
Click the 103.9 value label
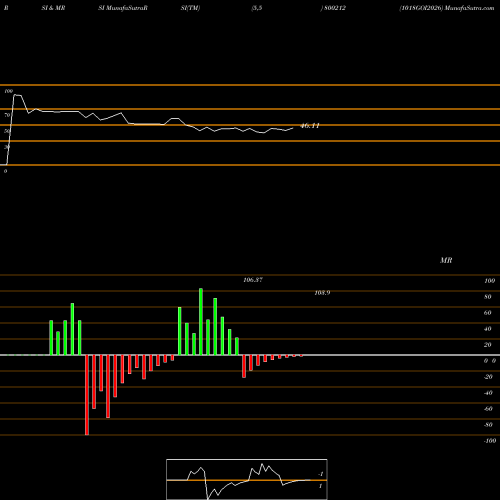tap(322, 293)
